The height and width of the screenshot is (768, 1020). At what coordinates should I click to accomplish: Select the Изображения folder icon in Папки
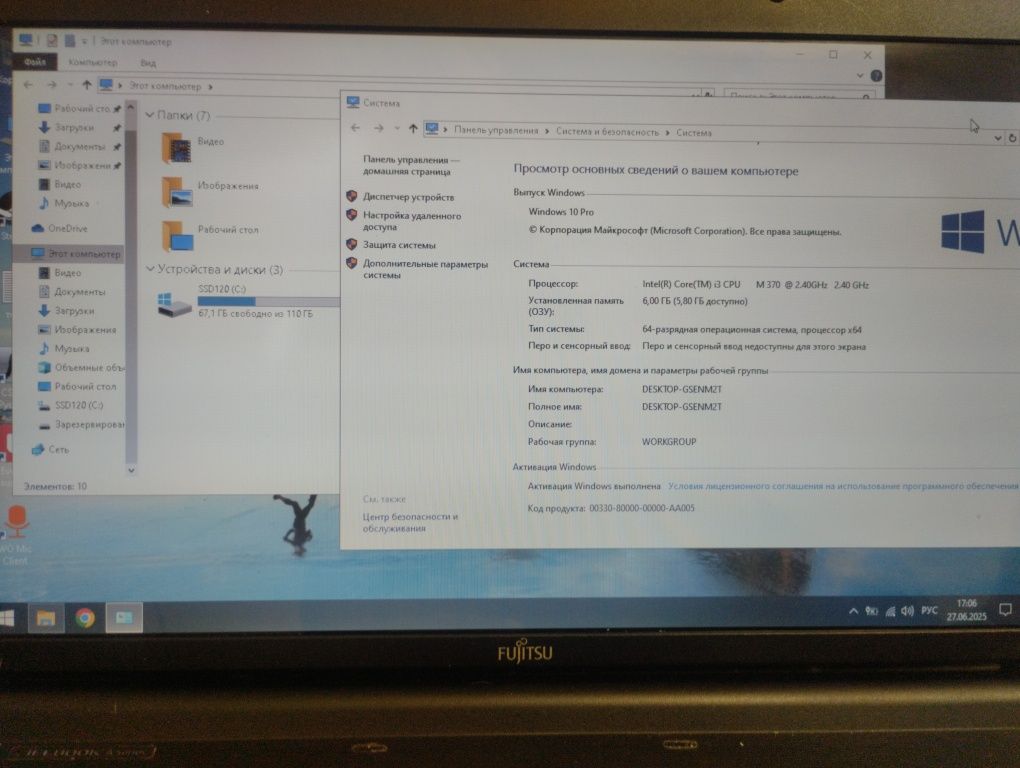178,192
